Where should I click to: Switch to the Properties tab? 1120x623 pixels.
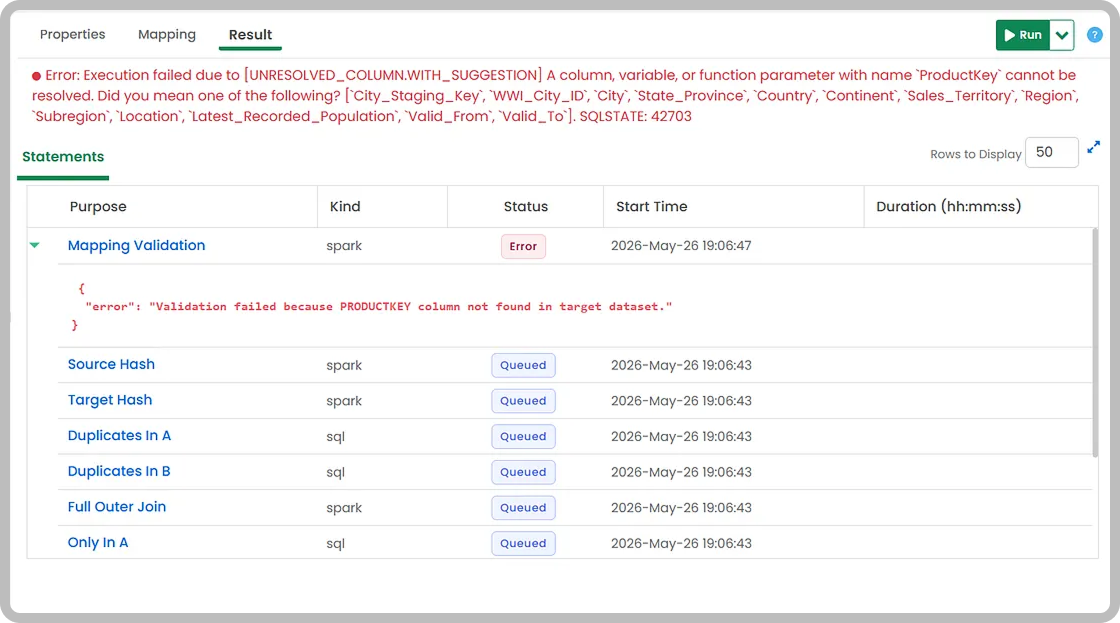(x=72, y=34)
